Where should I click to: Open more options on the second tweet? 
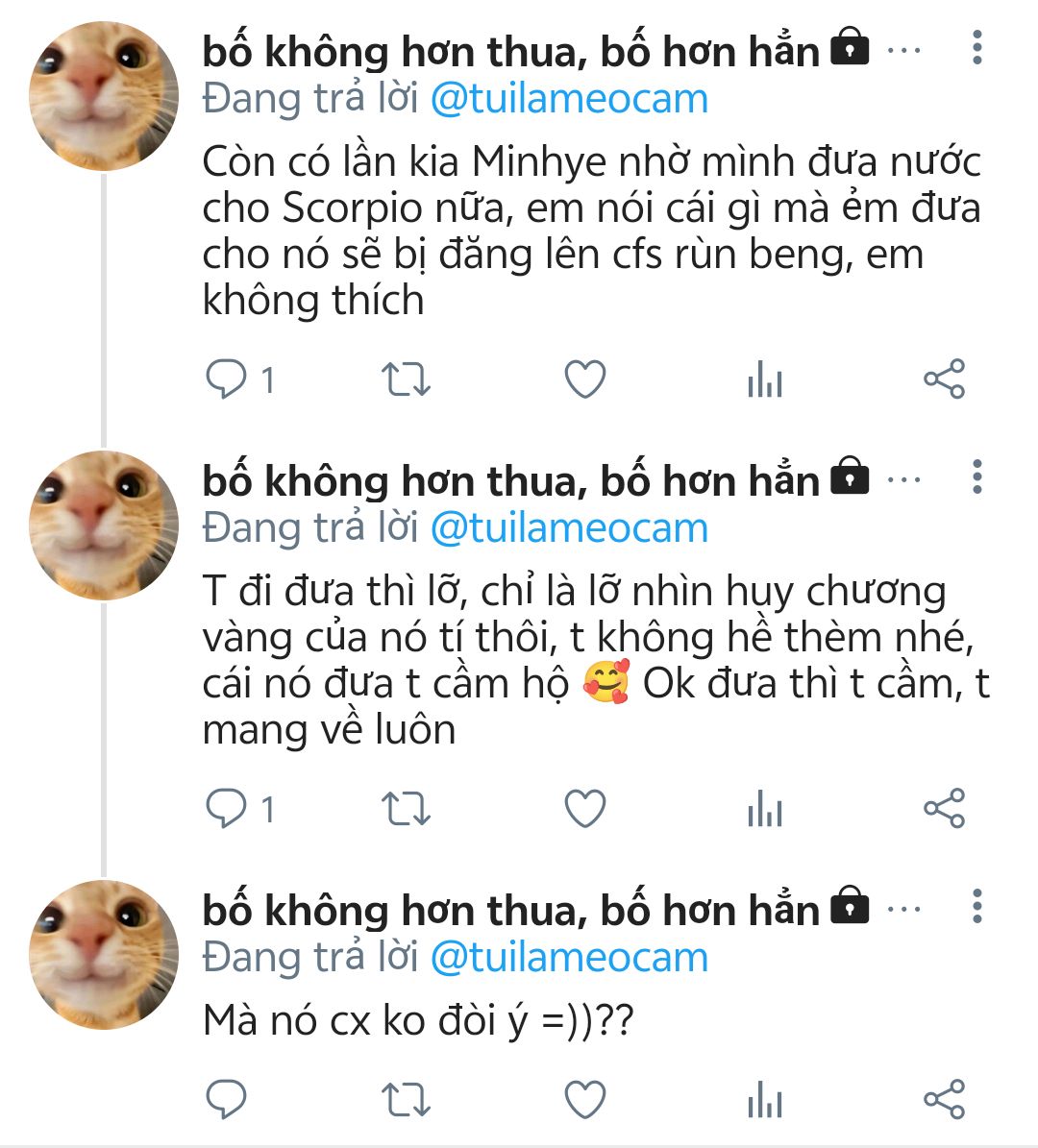tap(976, 476)
